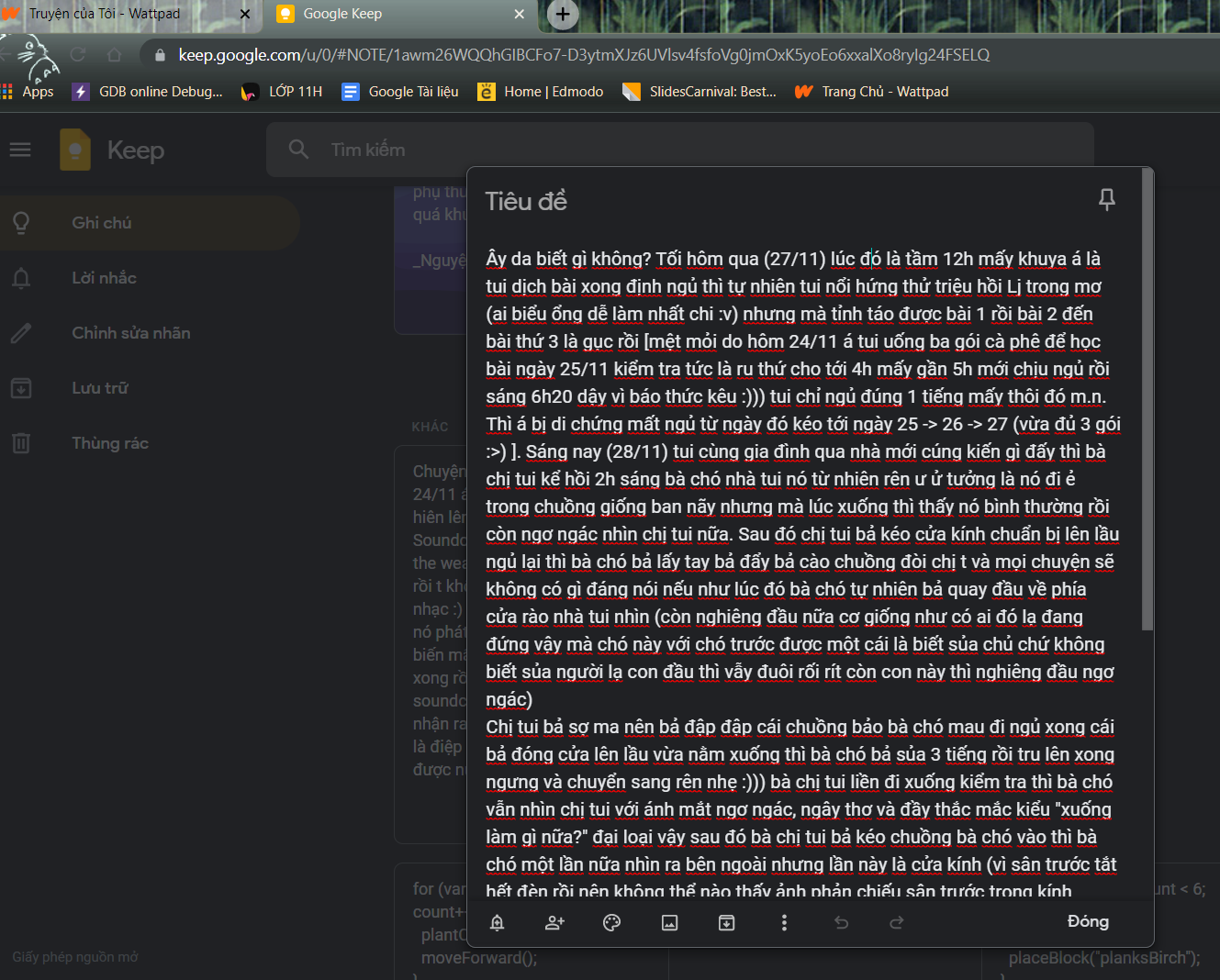
Task: Toggle the hamburger main menu
Action: pyautogui.click(x=20, y=150)
